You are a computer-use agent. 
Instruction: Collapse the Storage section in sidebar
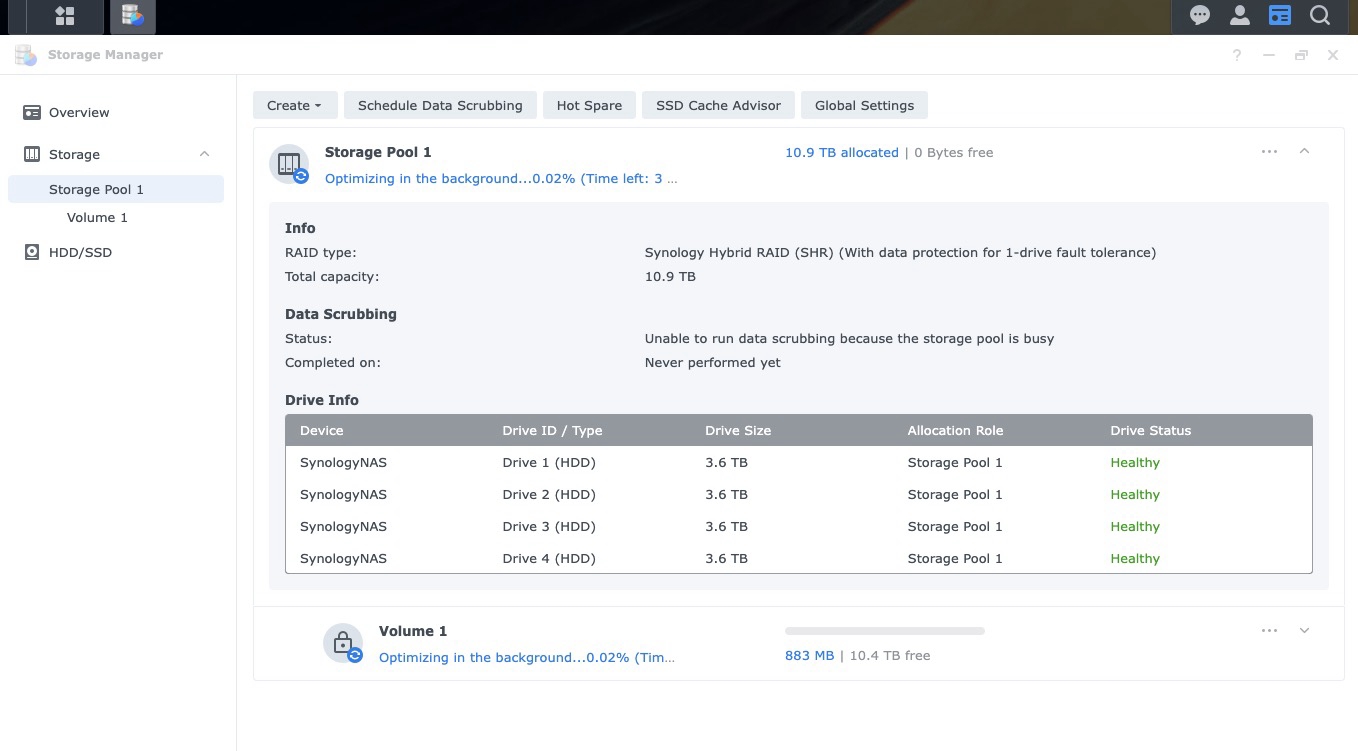tap(204, 154)
